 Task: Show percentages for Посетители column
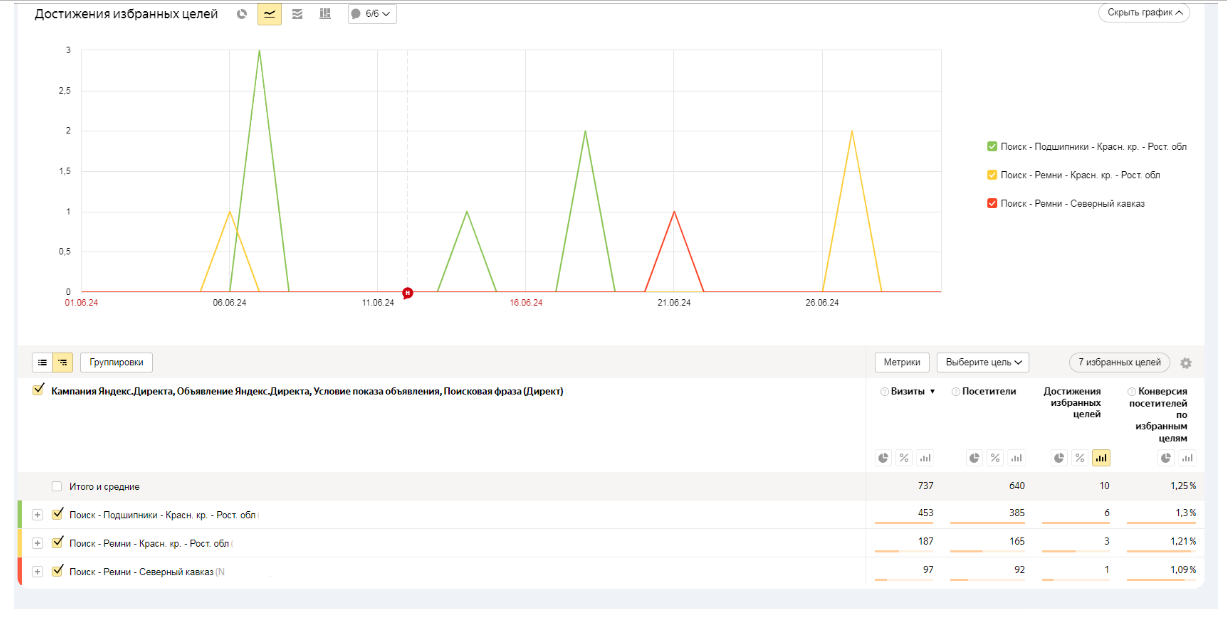[995, 458]
